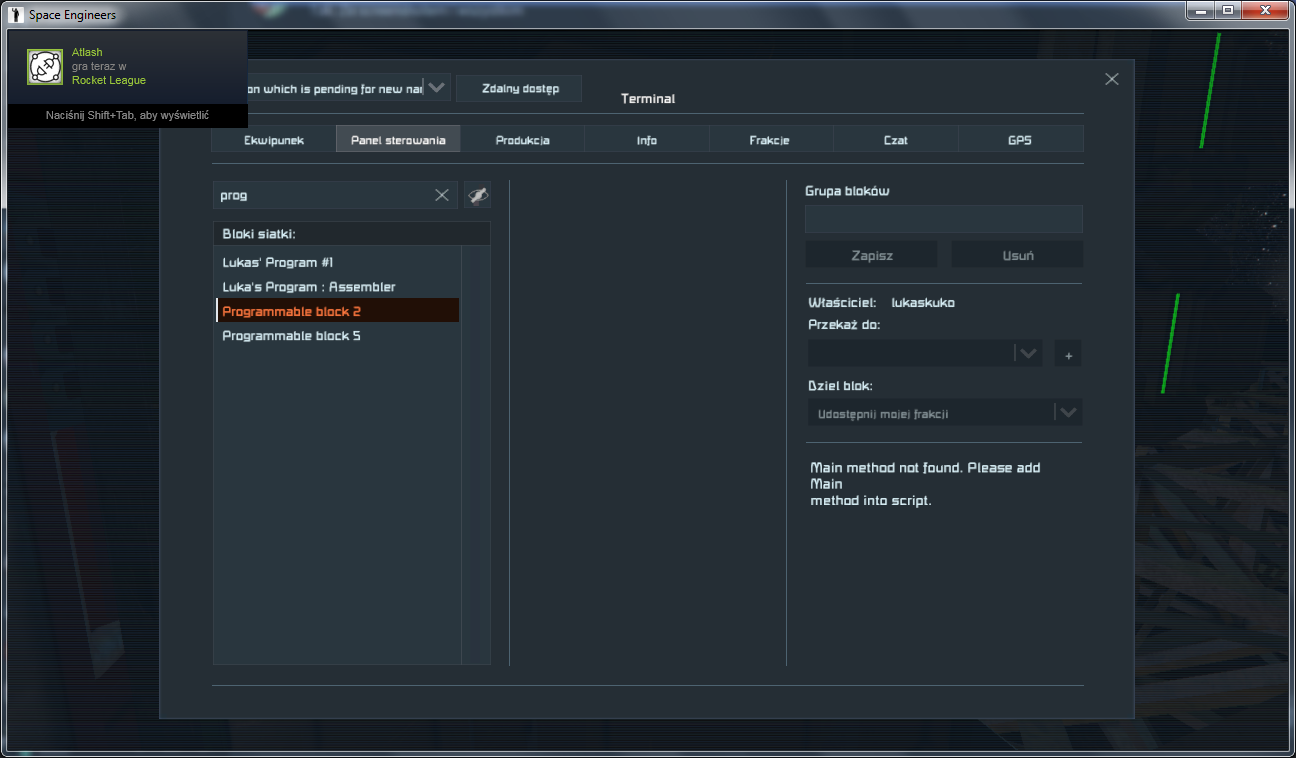Close the Terminal window with X
Screen dimensions: 1296x758
[1111, 80]
